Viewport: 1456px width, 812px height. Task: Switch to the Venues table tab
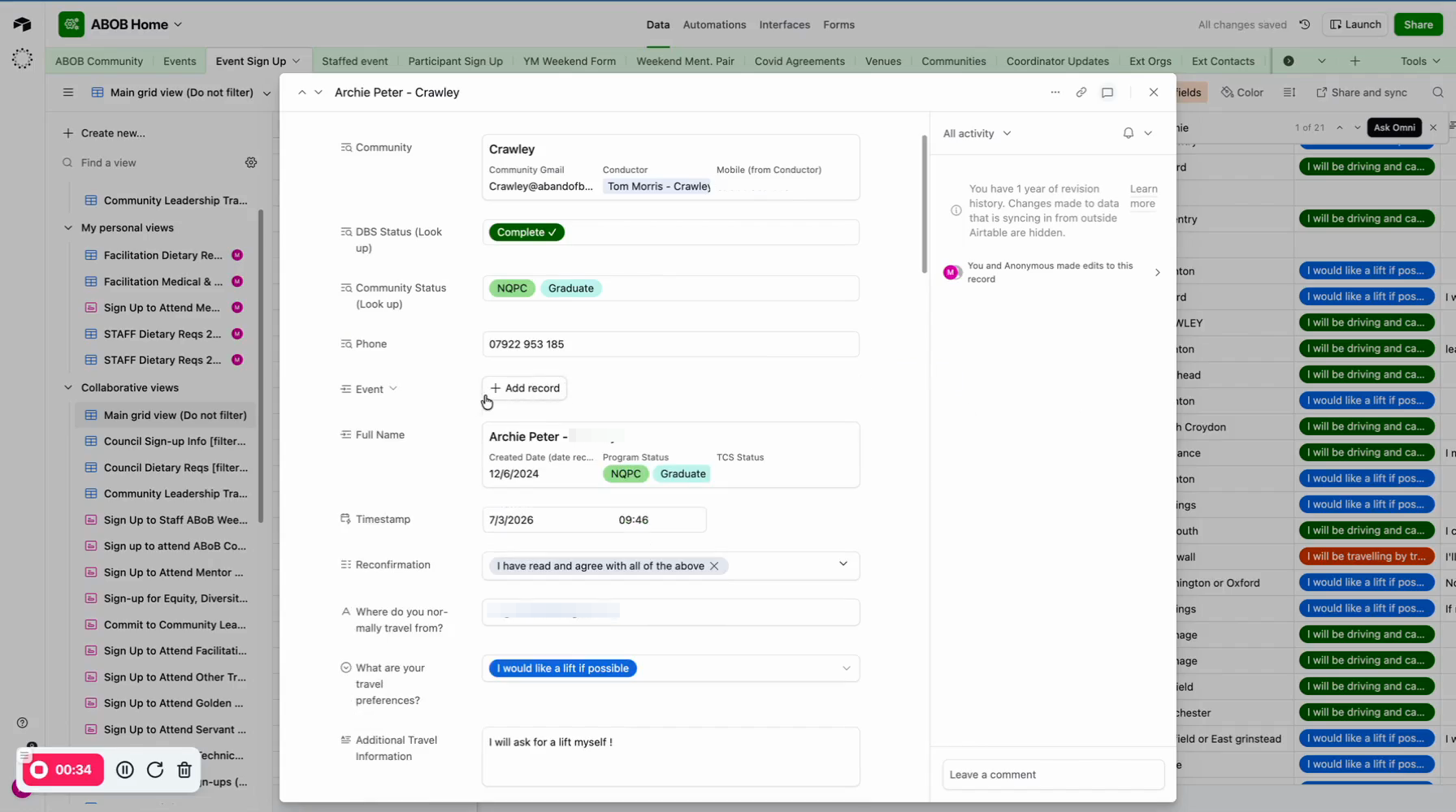(x=882, y=61)
